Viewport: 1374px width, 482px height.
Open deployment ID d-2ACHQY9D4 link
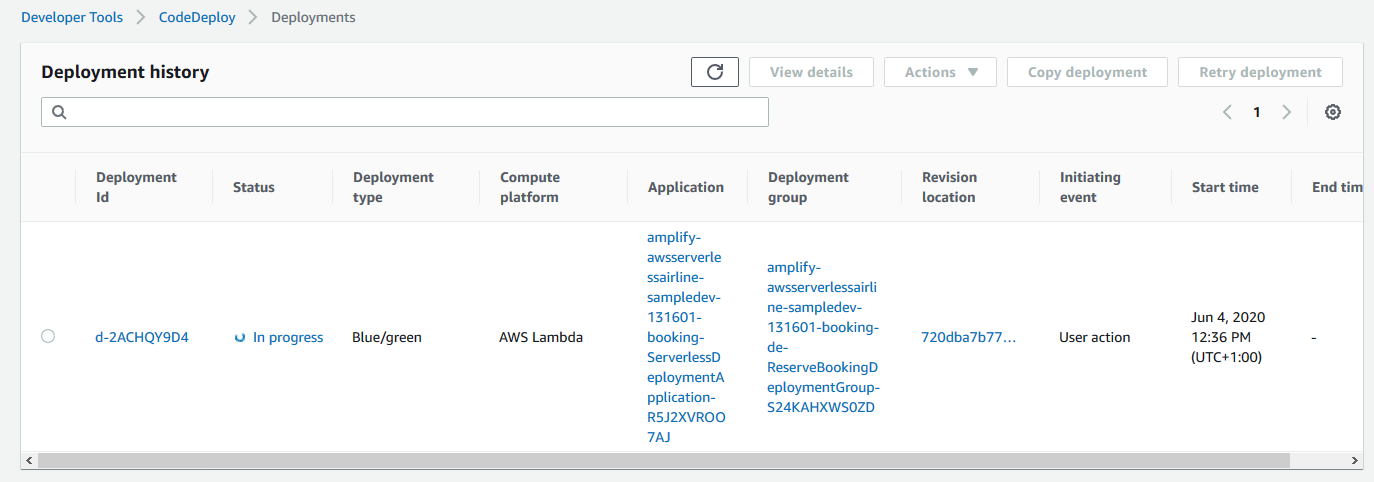142,337
